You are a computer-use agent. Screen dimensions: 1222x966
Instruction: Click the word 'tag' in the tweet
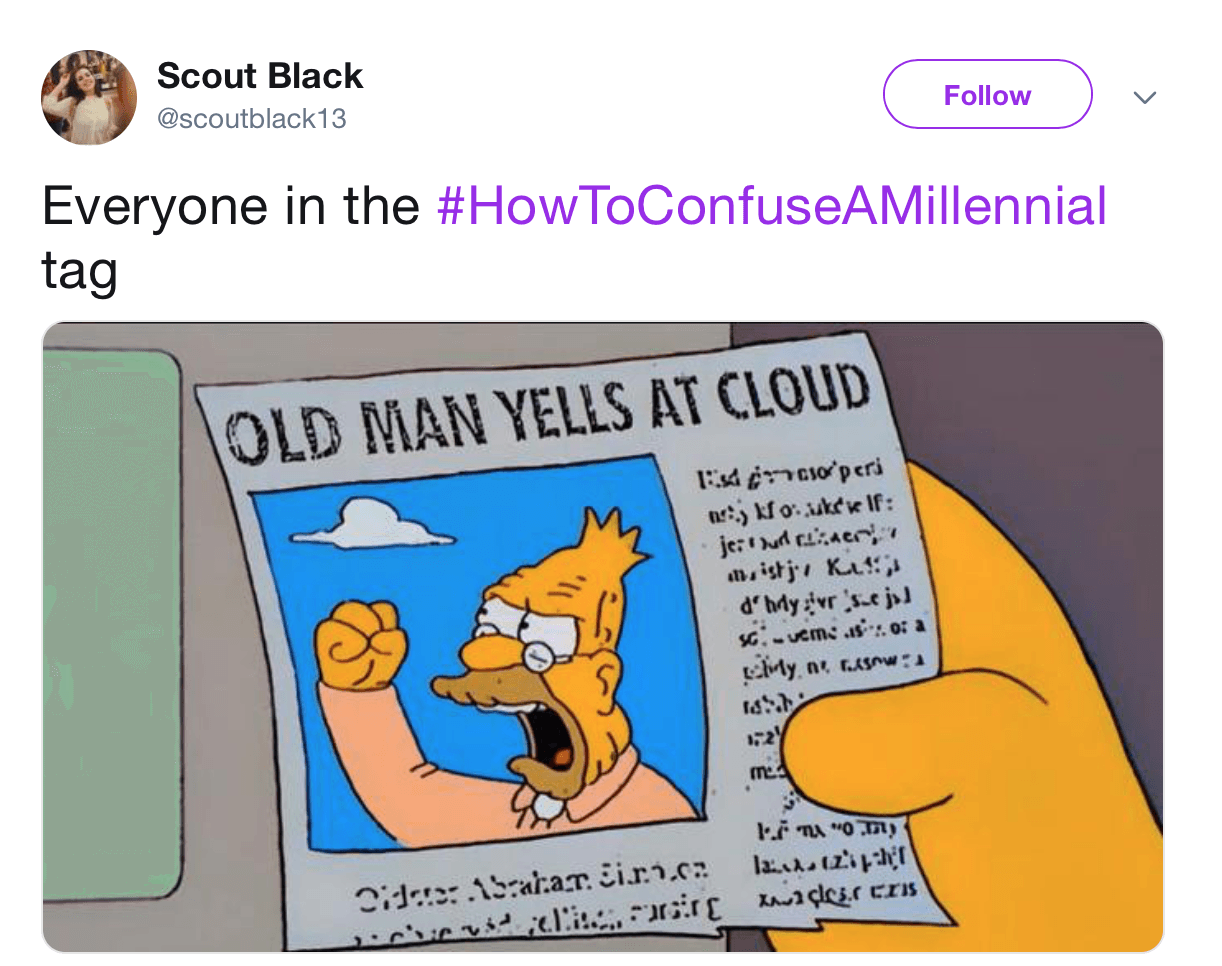[79, 268]
